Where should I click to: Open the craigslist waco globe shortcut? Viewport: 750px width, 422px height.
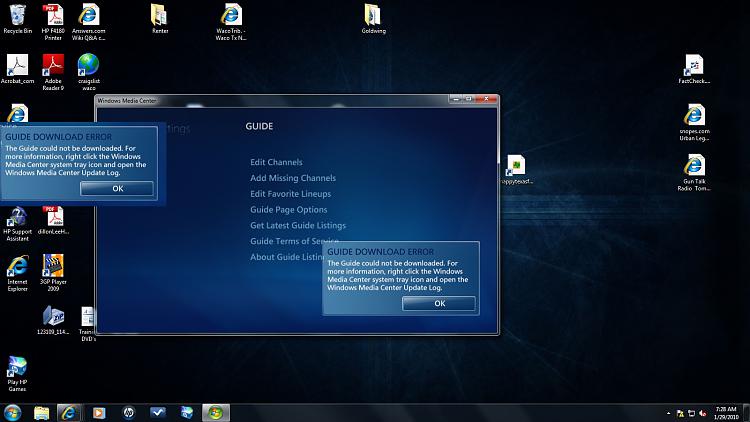tap(88, 72)
